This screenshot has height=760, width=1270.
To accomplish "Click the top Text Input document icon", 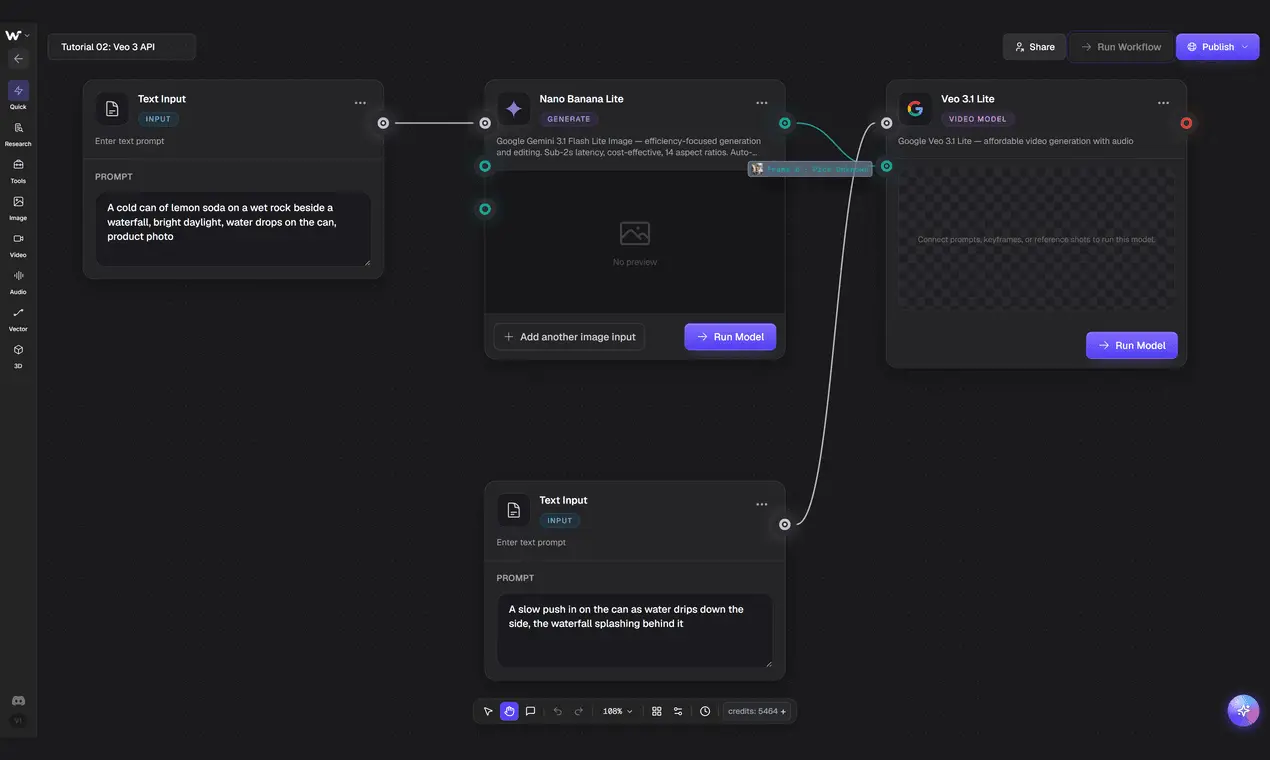I will (x=112, y=109).
